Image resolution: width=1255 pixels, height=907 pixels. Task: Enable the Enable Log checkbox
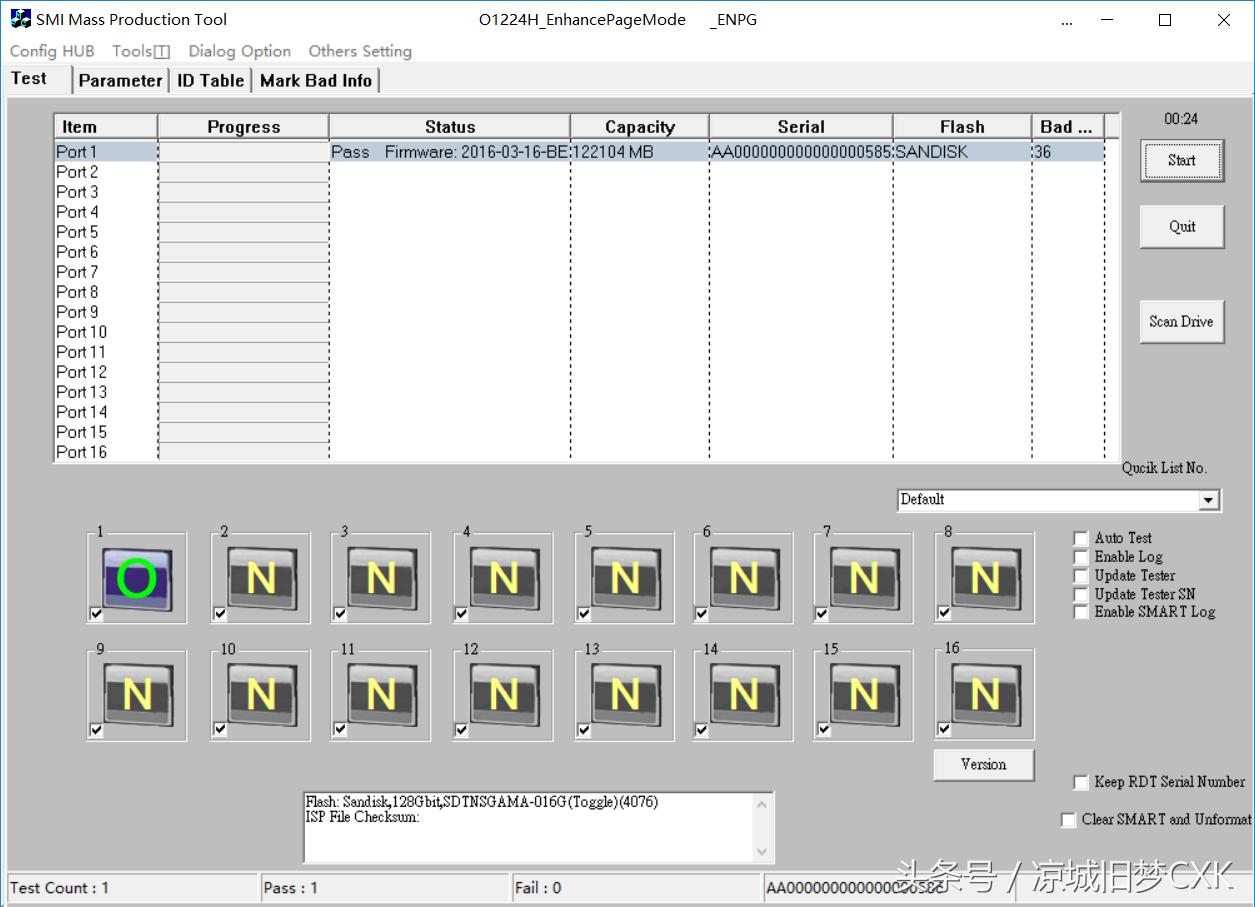[1081, 557]
